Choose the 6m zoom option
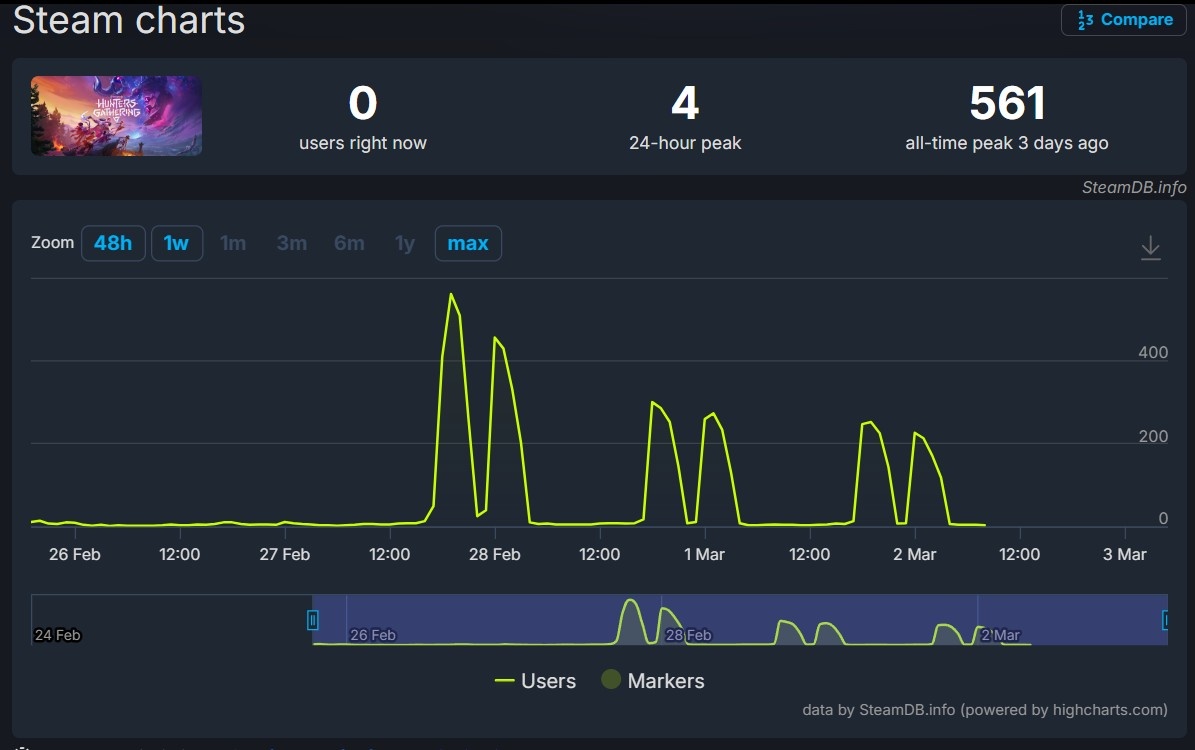 [x=349, y=243]
